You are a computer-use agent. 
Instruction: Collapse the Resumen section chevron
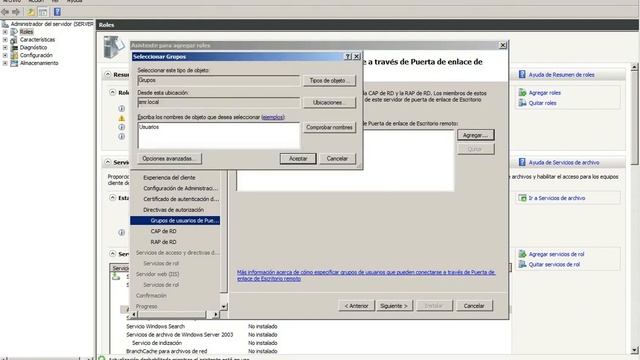tap(108, 74)
